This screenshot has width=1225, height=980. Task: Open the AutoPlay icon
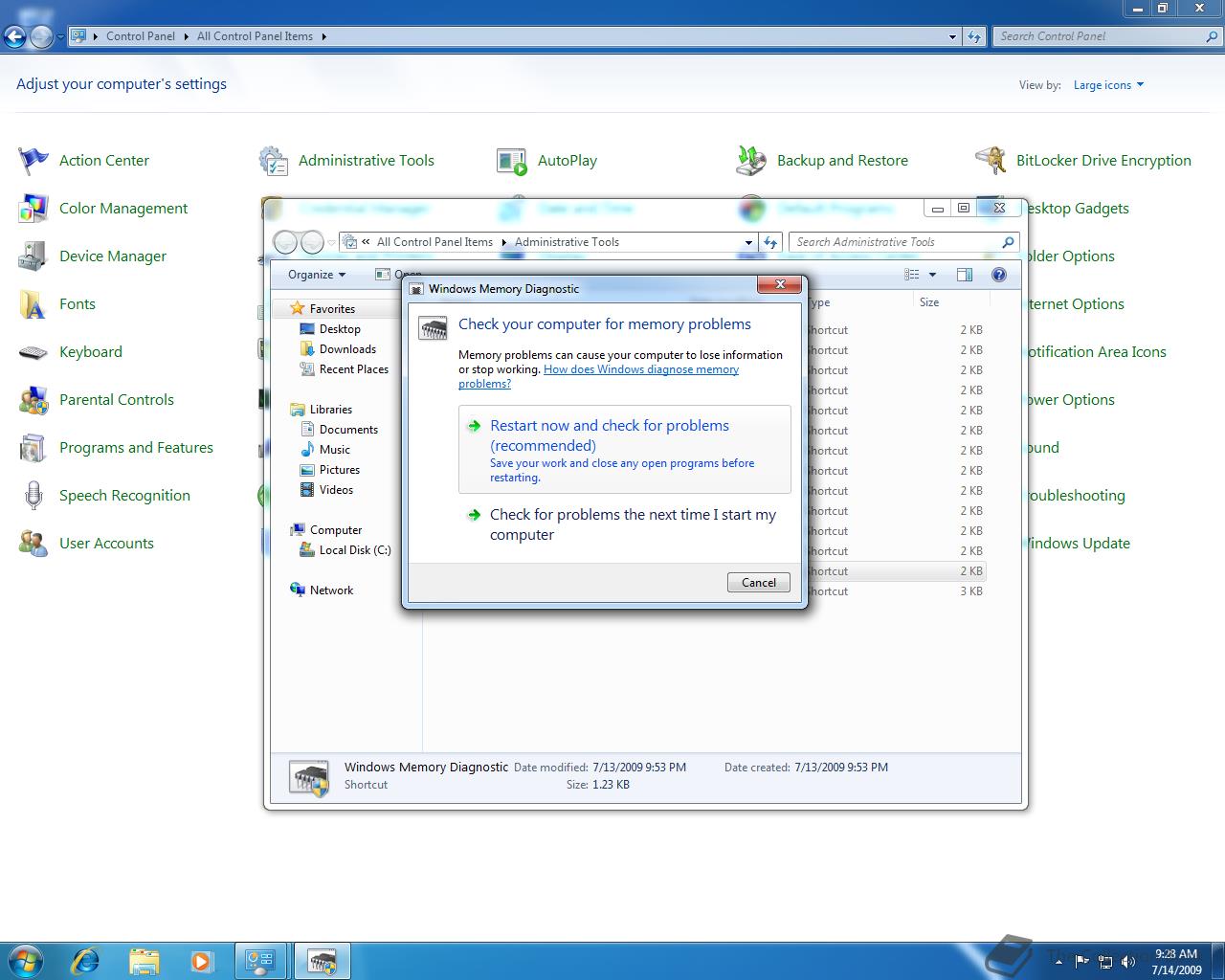pyautogui.click(x=512, y=161)
